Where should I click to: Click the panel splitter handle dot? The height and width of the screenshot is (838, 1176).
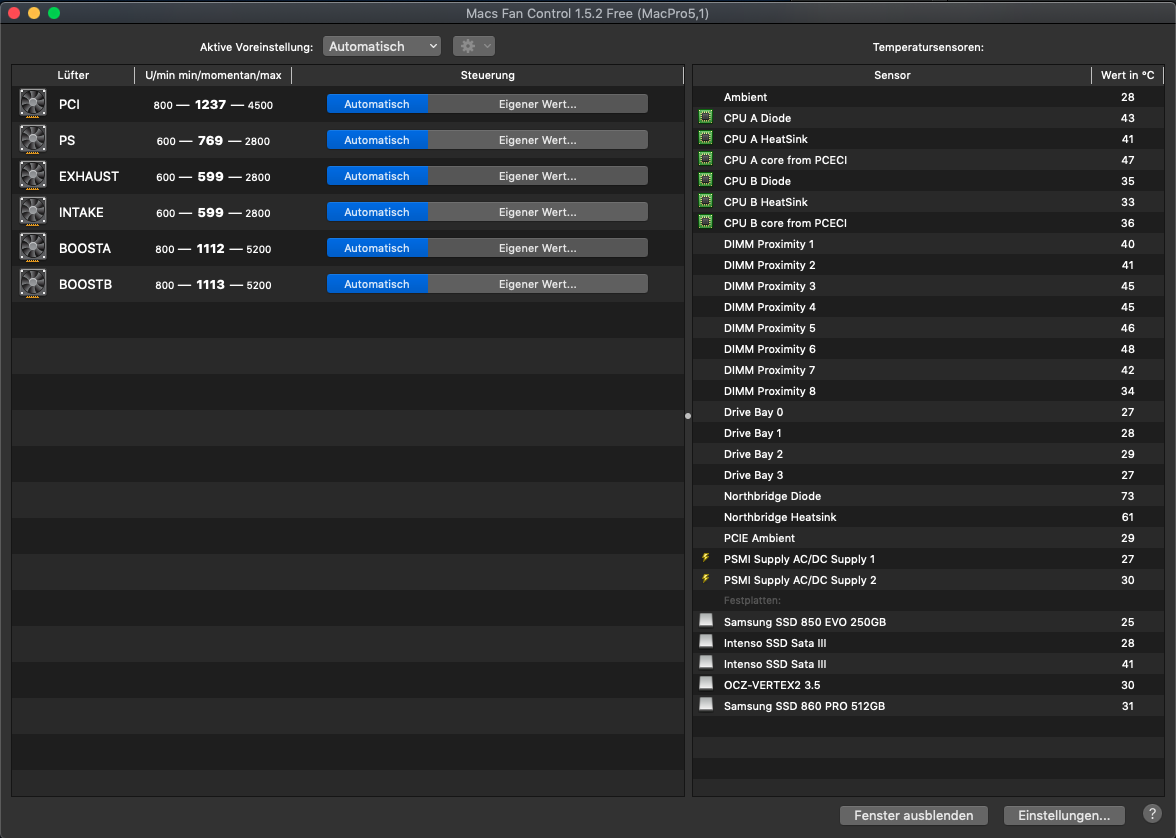[x=688, y=416]
